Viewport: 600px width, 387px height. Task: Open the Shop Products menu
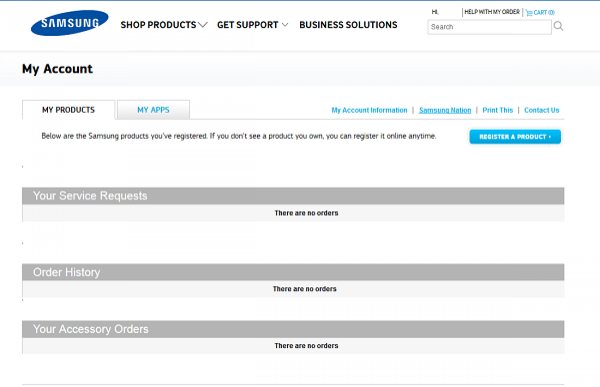(x=158, y=25)
